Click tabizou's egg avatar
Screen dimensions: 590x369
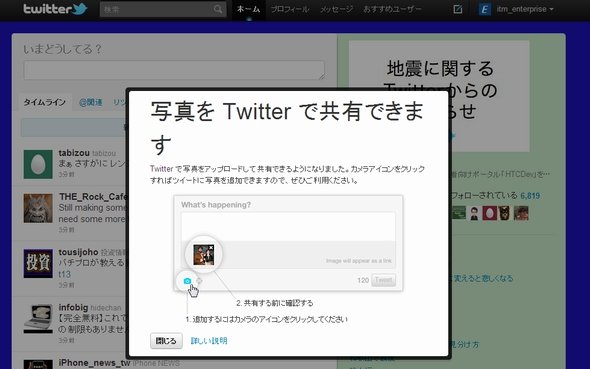pos(38,164)
